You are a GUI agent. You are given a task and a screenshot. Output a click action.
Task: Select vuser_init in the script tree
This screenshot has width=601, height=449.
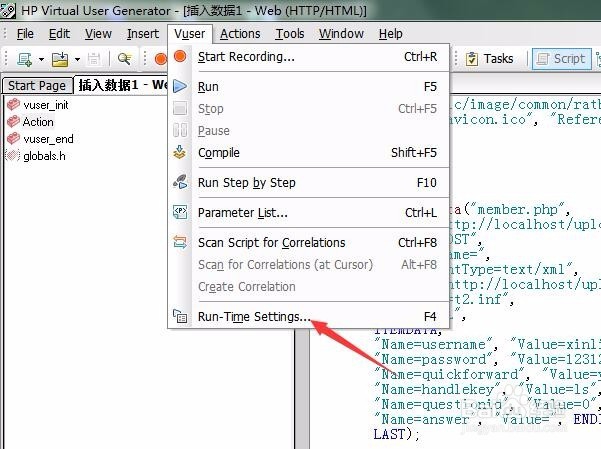(46, 105)
